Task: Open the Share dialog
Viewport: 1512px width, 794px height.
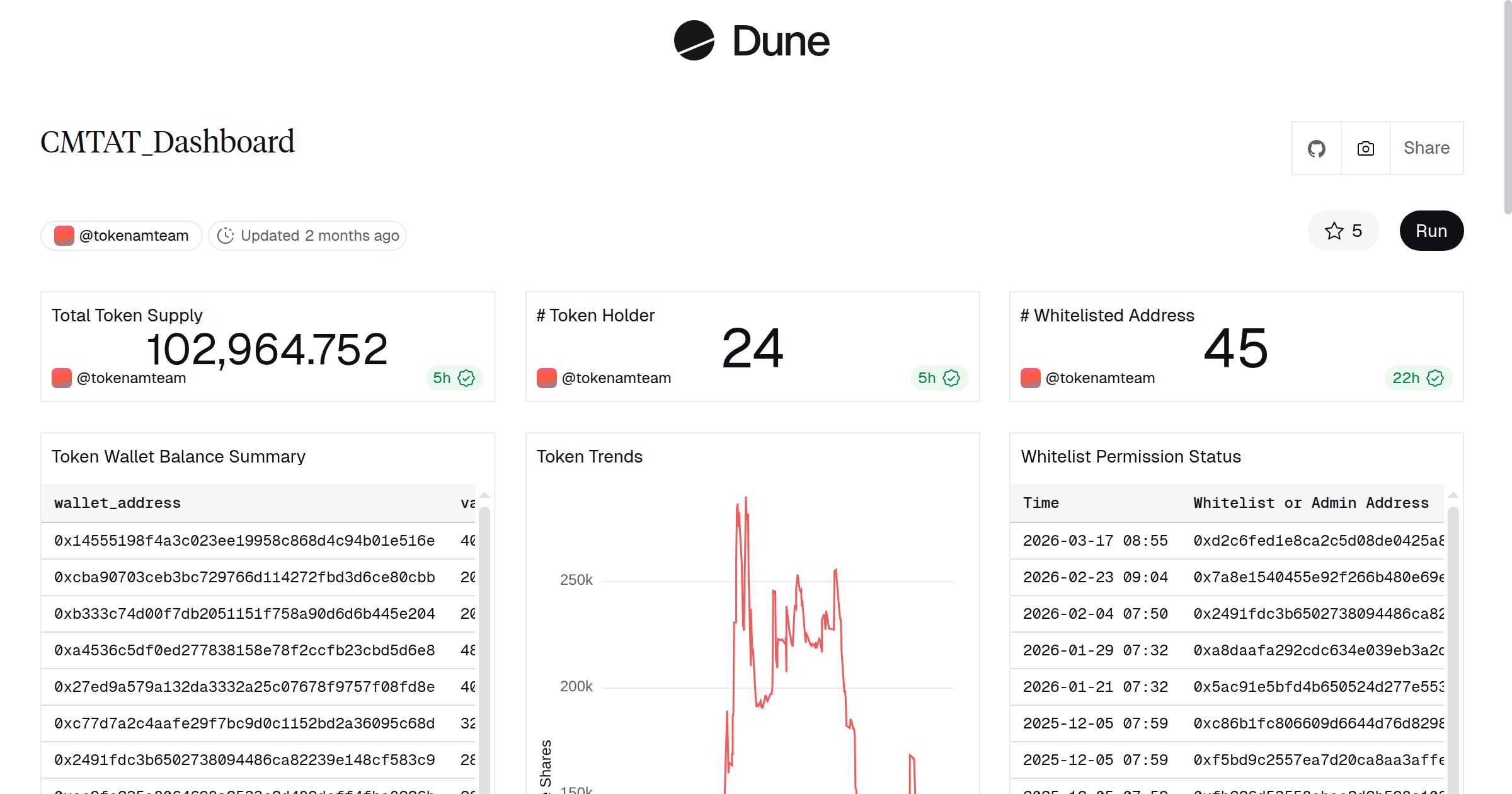Action: coord(1426,148)
